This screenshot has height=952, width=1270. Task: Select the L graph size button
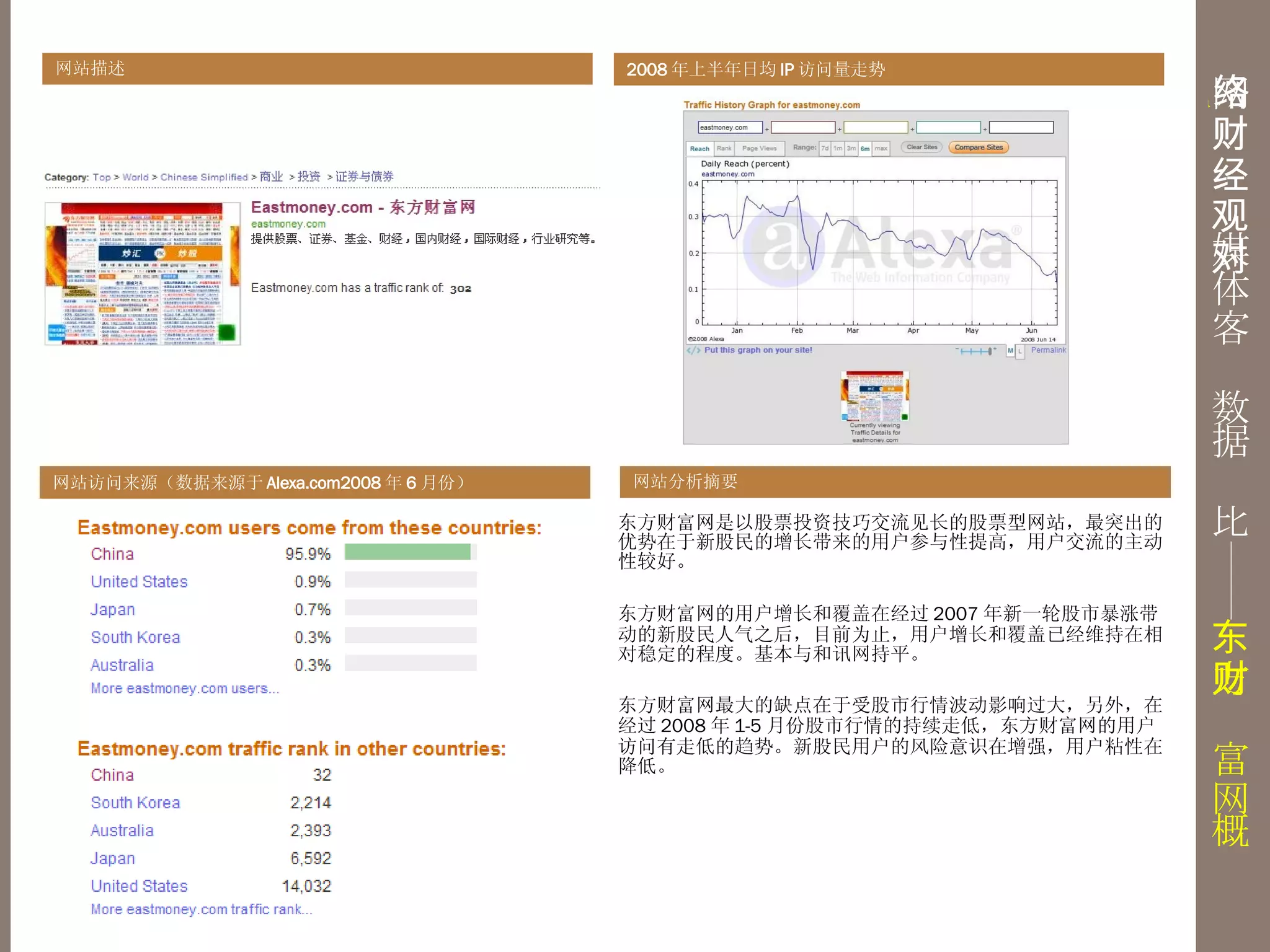click(x=1020, y=351)
